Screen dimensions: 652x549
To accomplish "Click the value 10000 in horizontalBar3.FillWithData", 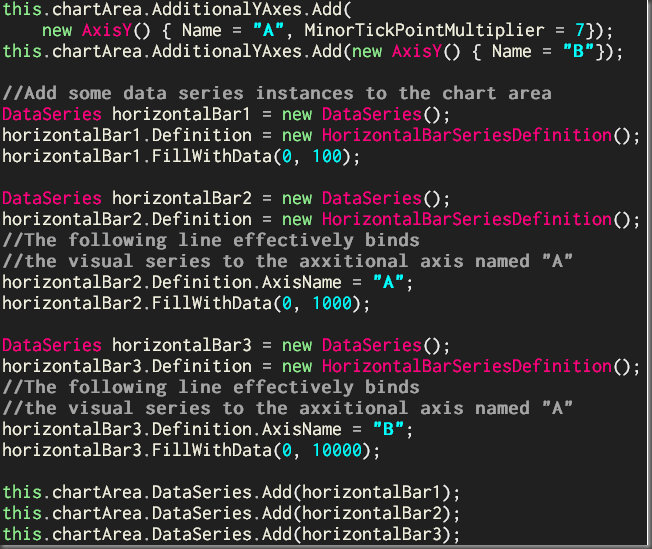I will tap(337, 450).
